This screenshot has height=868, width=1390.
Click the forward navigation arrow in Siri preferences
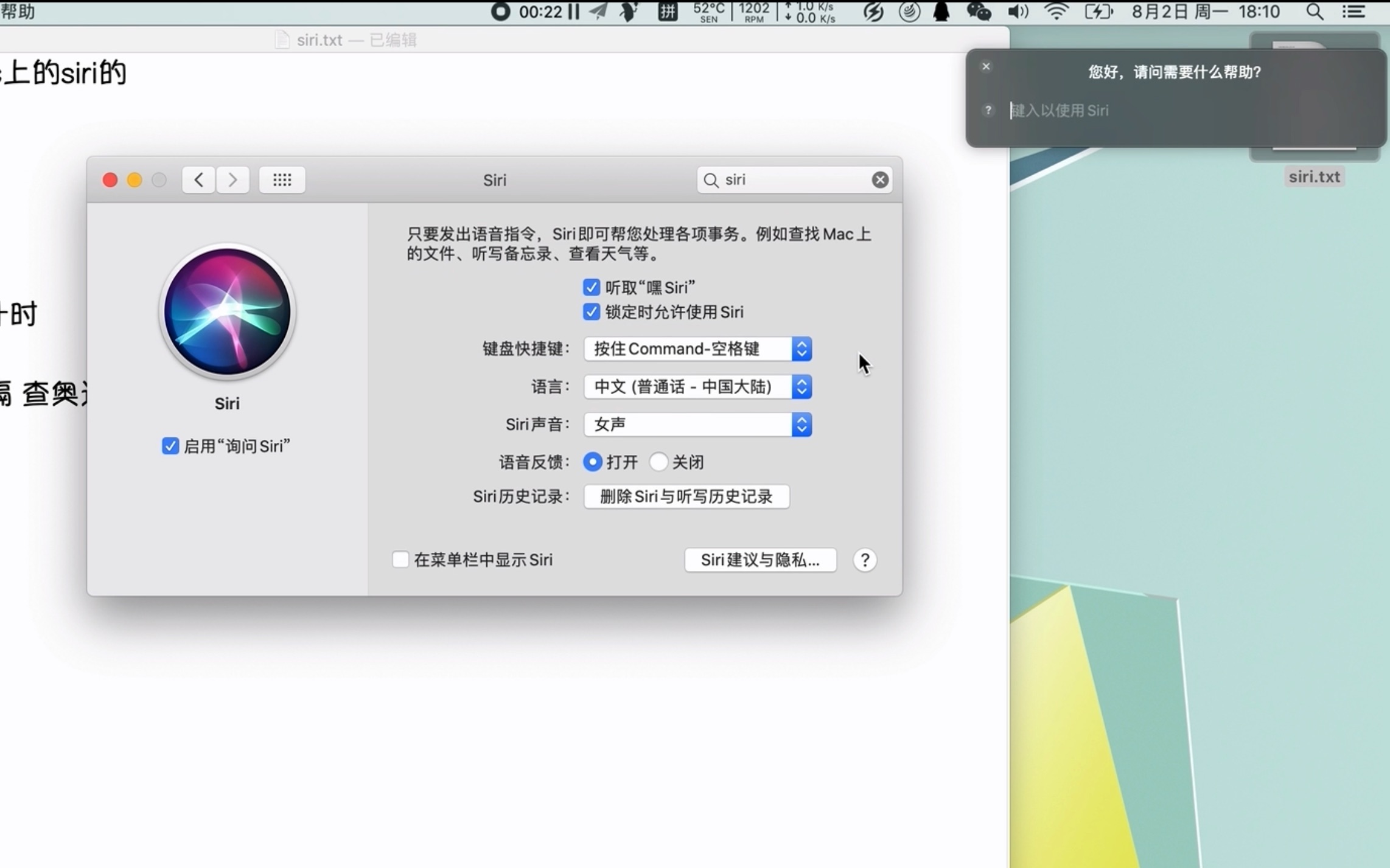coord(232,180)
